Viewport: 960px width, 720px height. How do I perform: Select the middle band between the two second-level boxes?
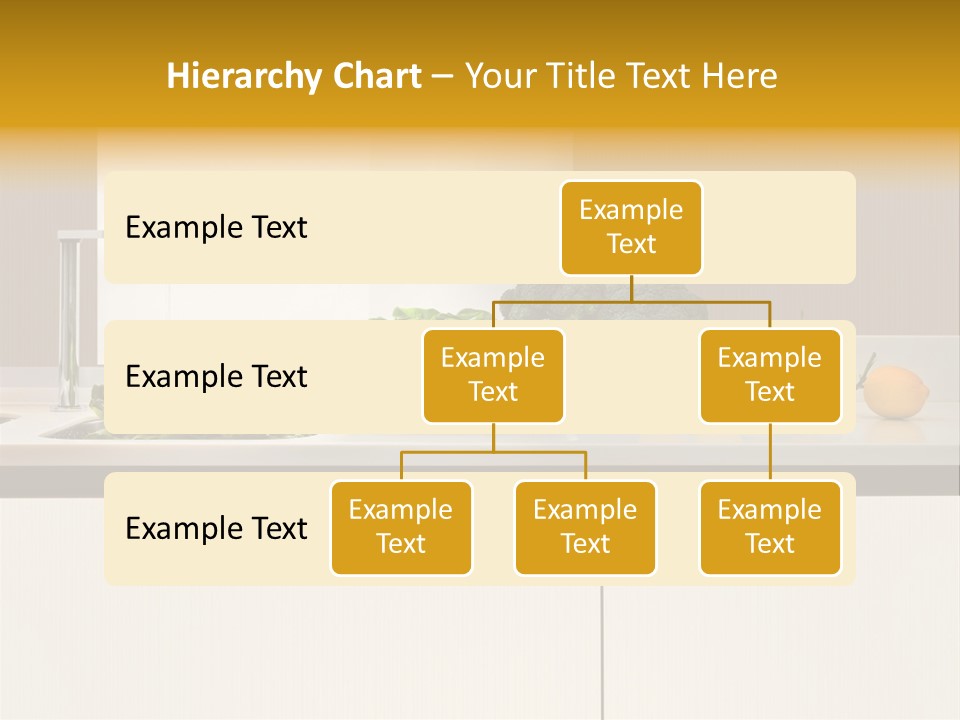tap(631, 377)
